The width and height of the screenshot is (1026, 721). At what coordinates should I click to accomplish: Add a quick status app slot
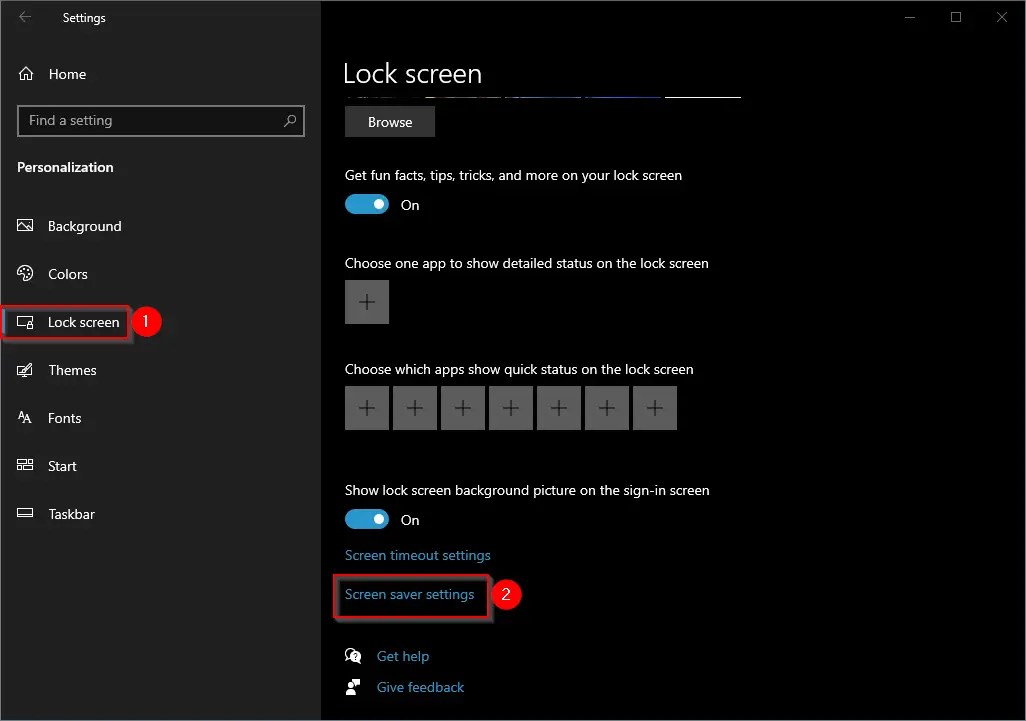click(366, 408)
